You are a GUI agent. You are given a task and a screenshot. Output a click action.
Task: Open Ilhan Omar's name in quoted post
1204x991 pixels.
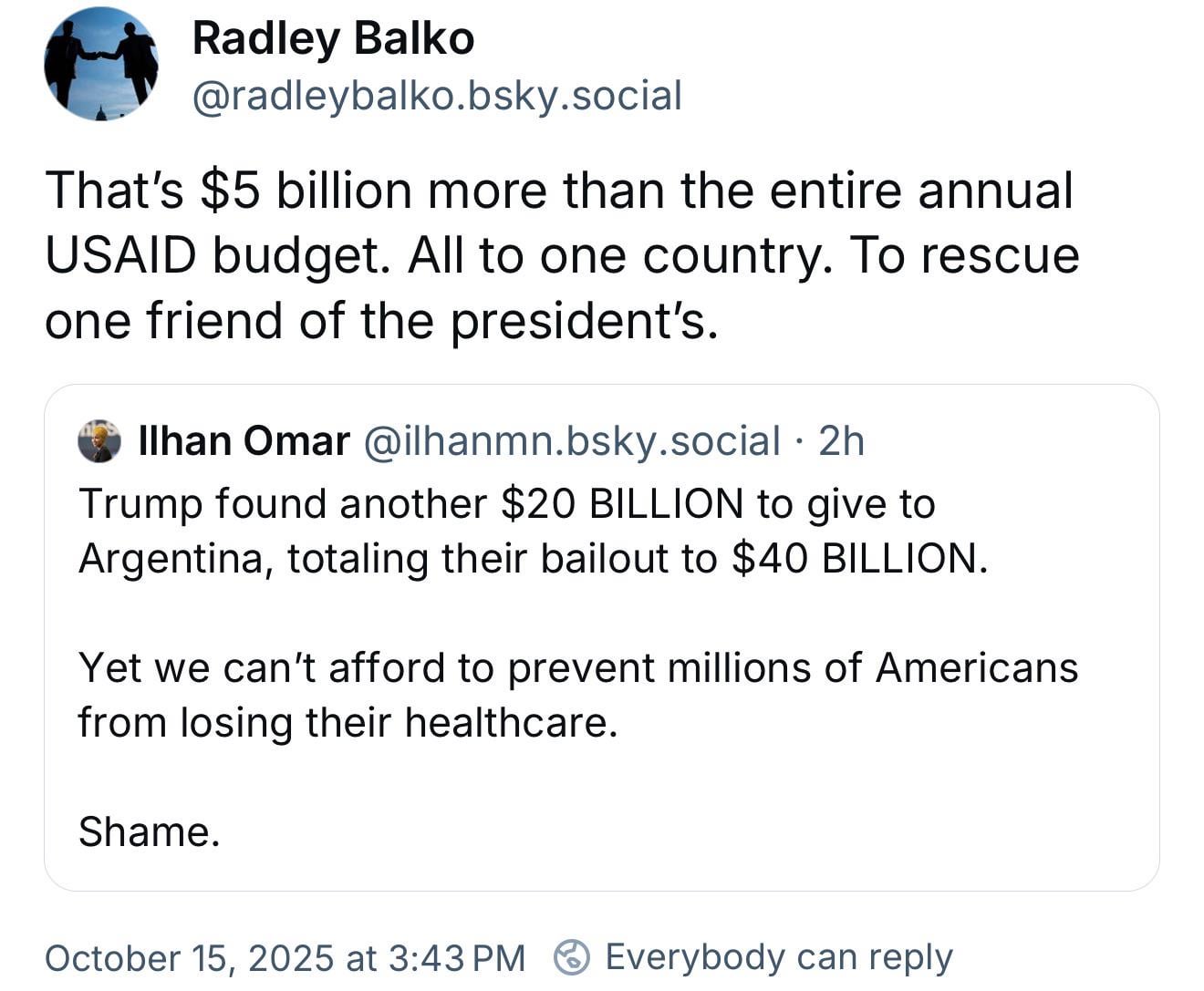pyautogui.click(x=244, y=441)
